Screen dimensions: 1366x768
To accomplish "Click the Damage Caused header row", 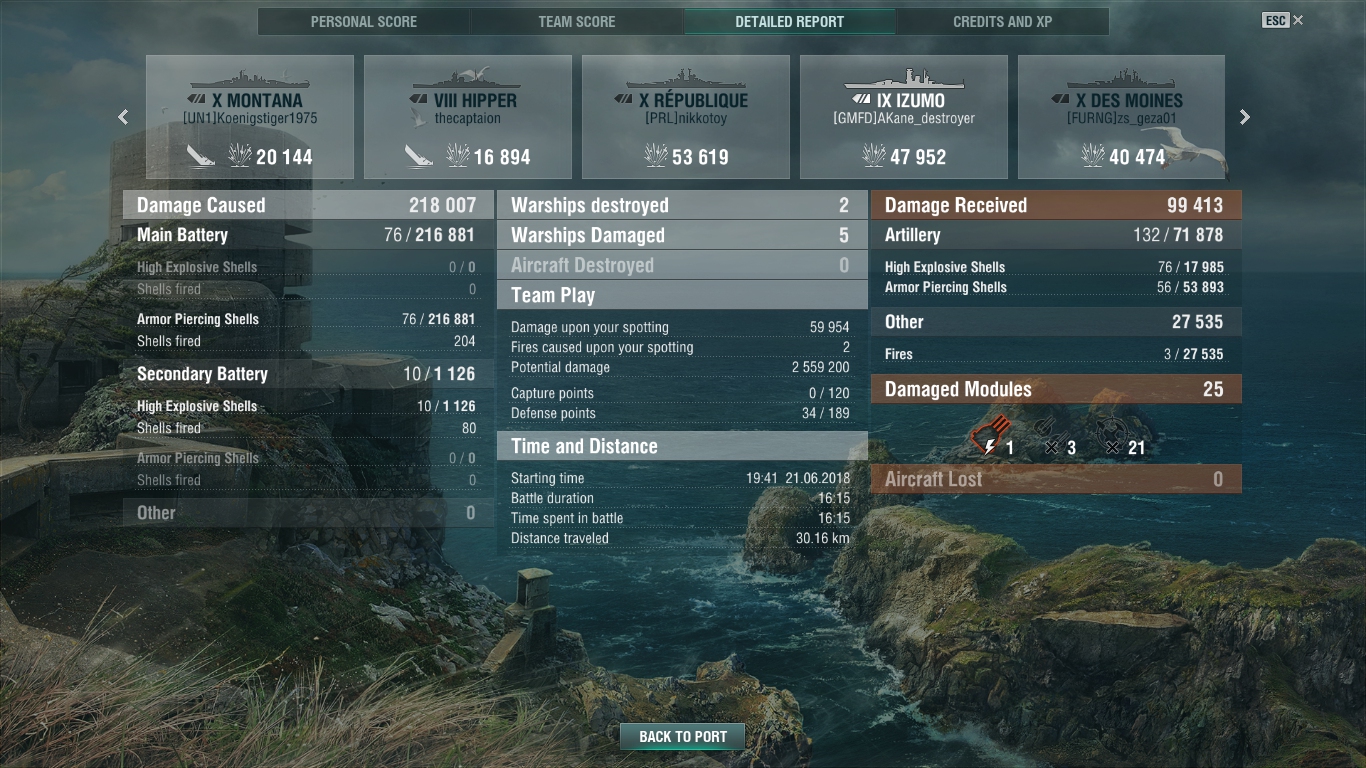I will (x=308, y=205).
